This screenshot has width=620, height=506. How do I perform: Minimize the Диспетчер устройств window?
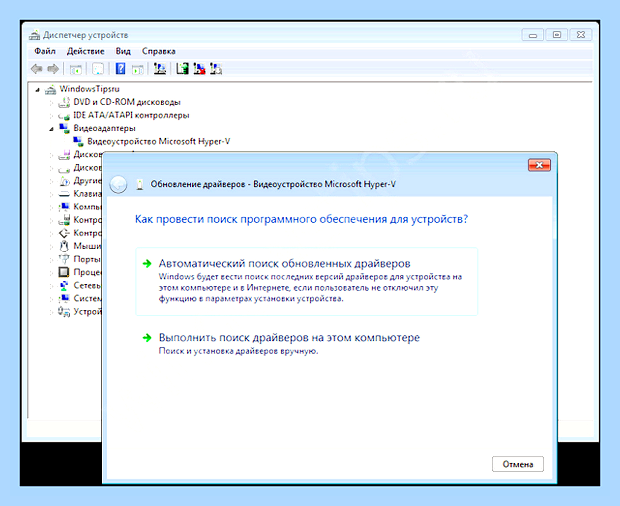click(x=533, y=35)
